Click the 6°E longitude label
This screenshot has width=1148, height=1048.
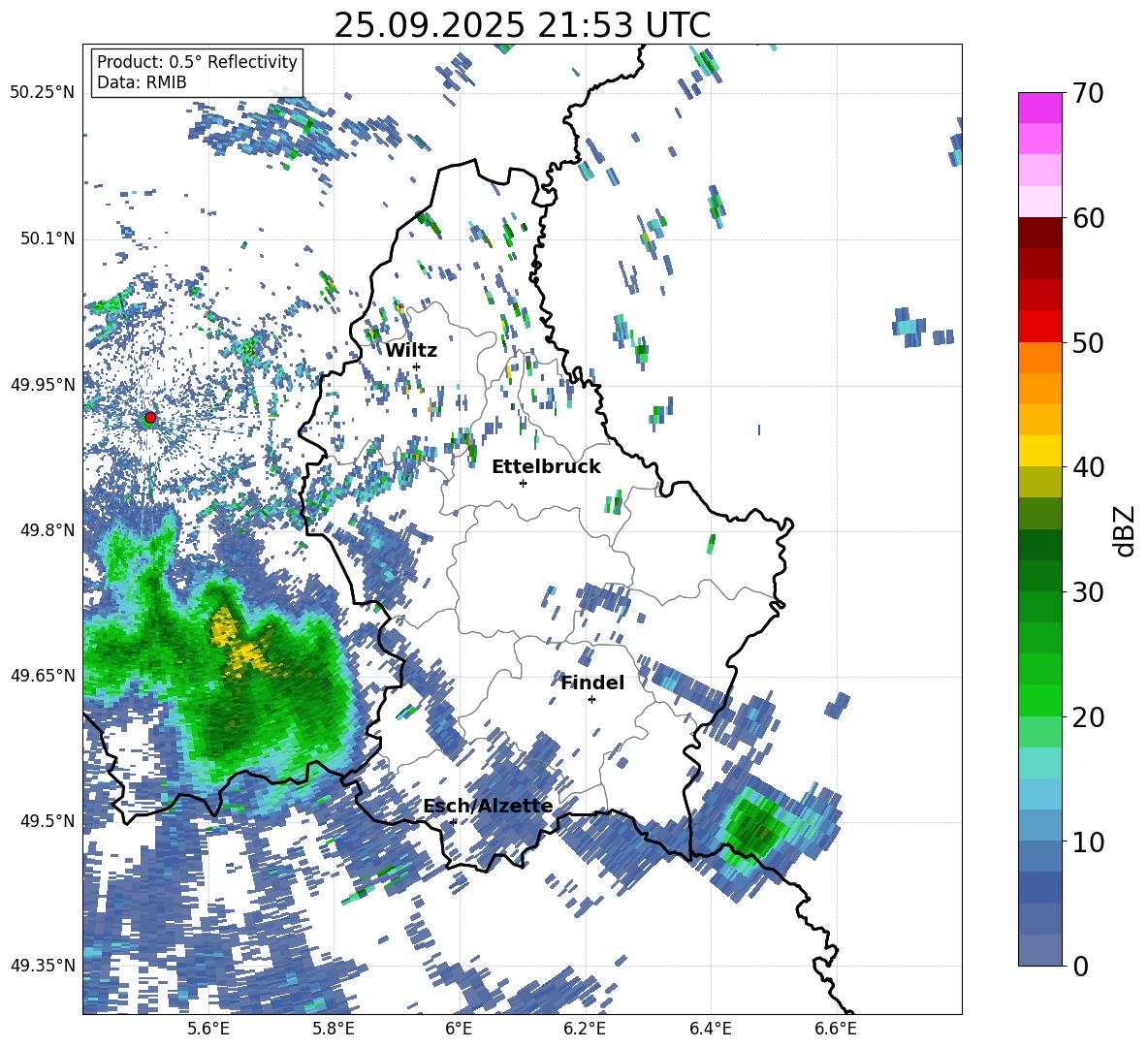[x=459, y=1029]
